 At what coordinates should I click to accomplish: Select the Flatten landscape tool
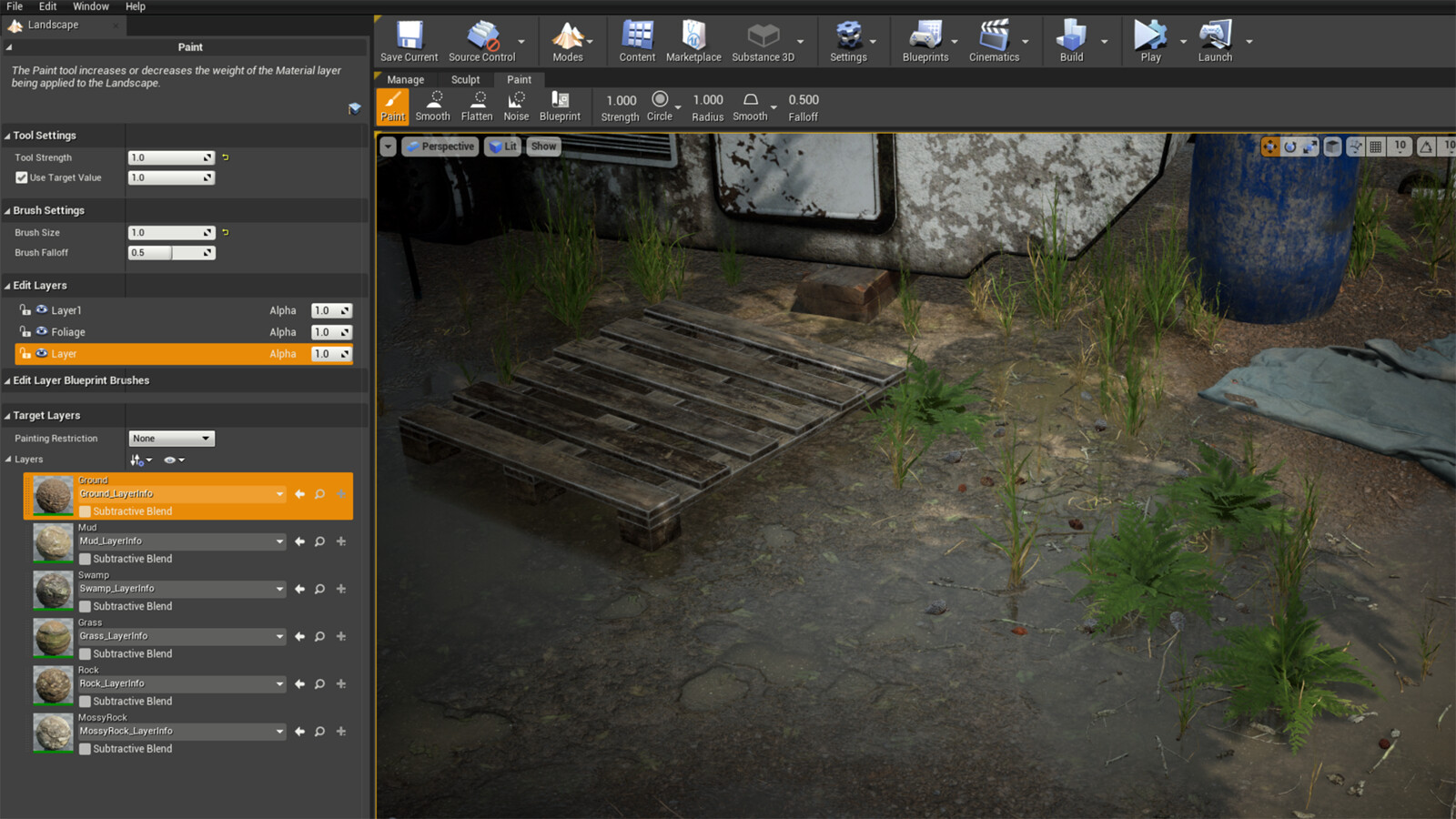pos(477,106)
